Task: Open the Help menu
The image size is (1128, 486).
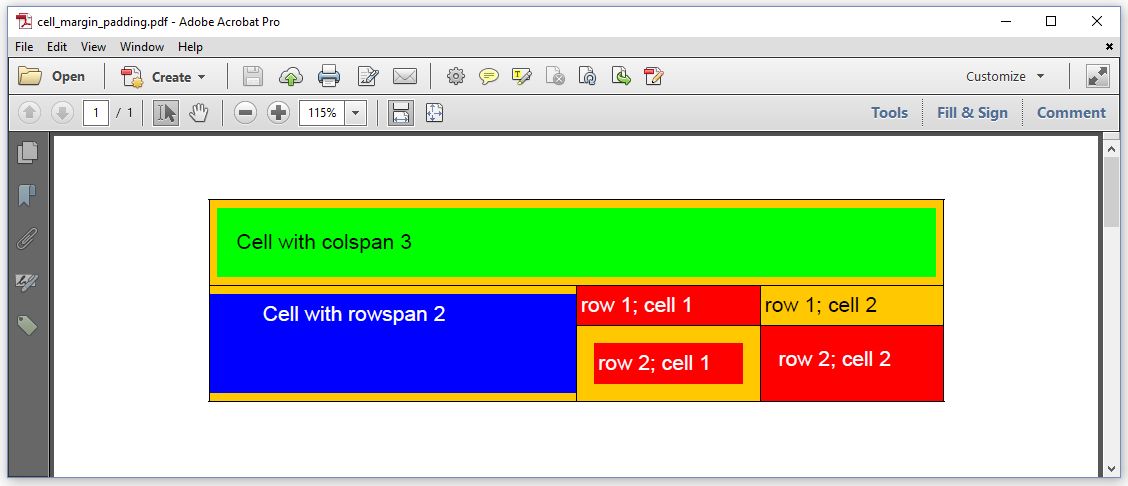Action: [x=190, y=47]
